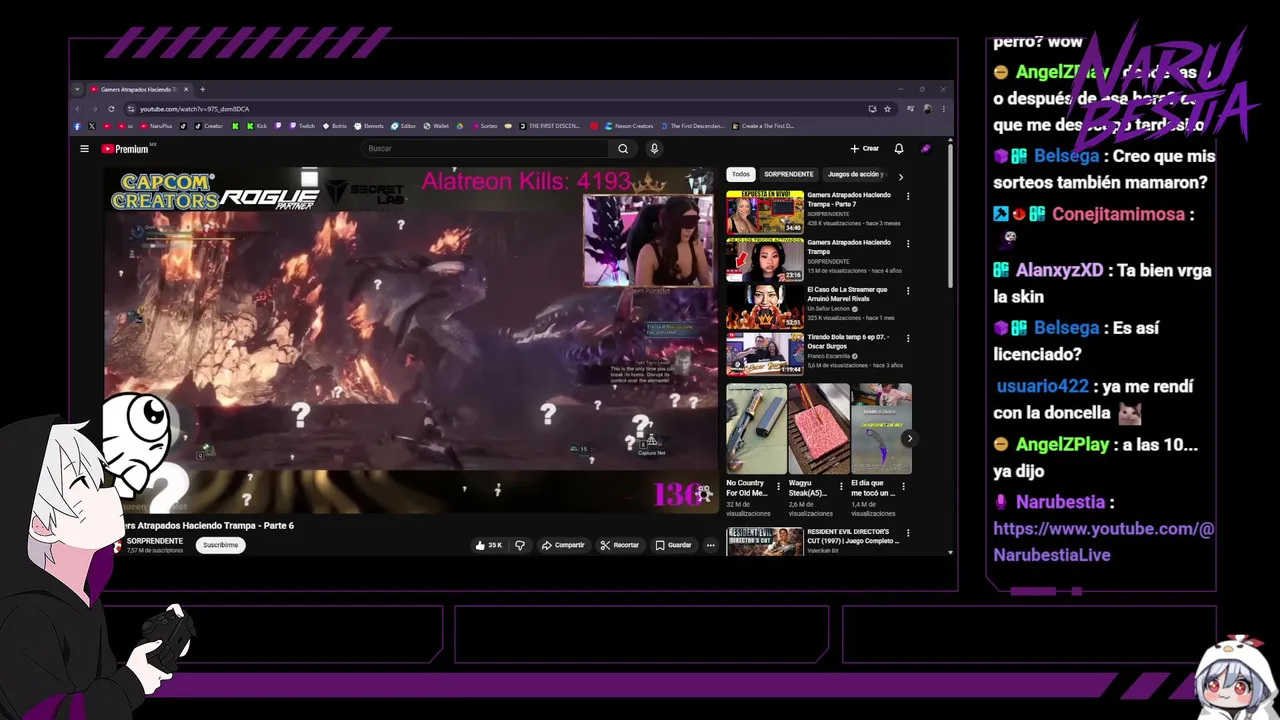Select the Todos filter chip
The height and width of the screenshot is (720, 1280).
click(x=740, y=174)
